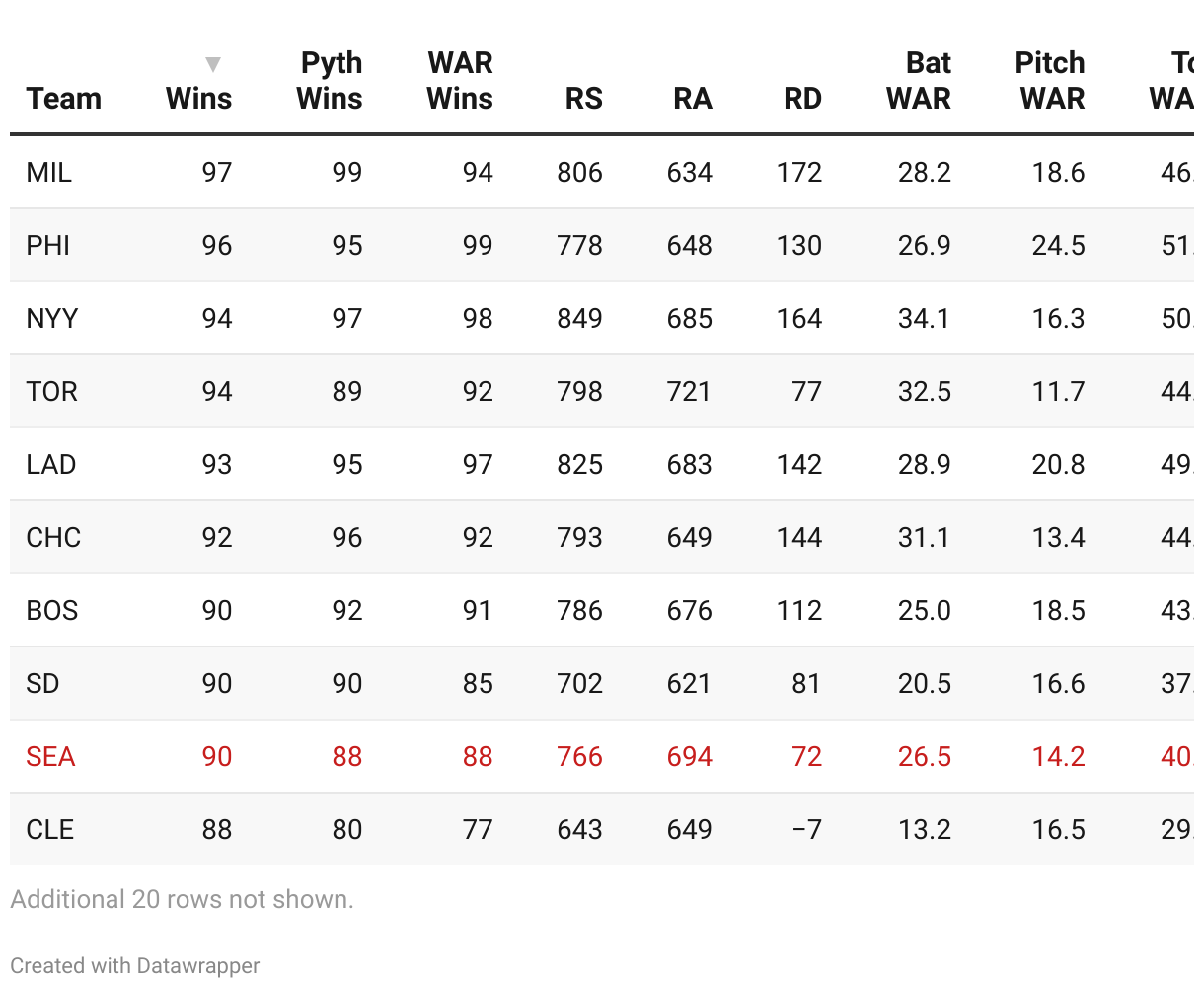Click the sort arrow above Wins

pos(212,65)
